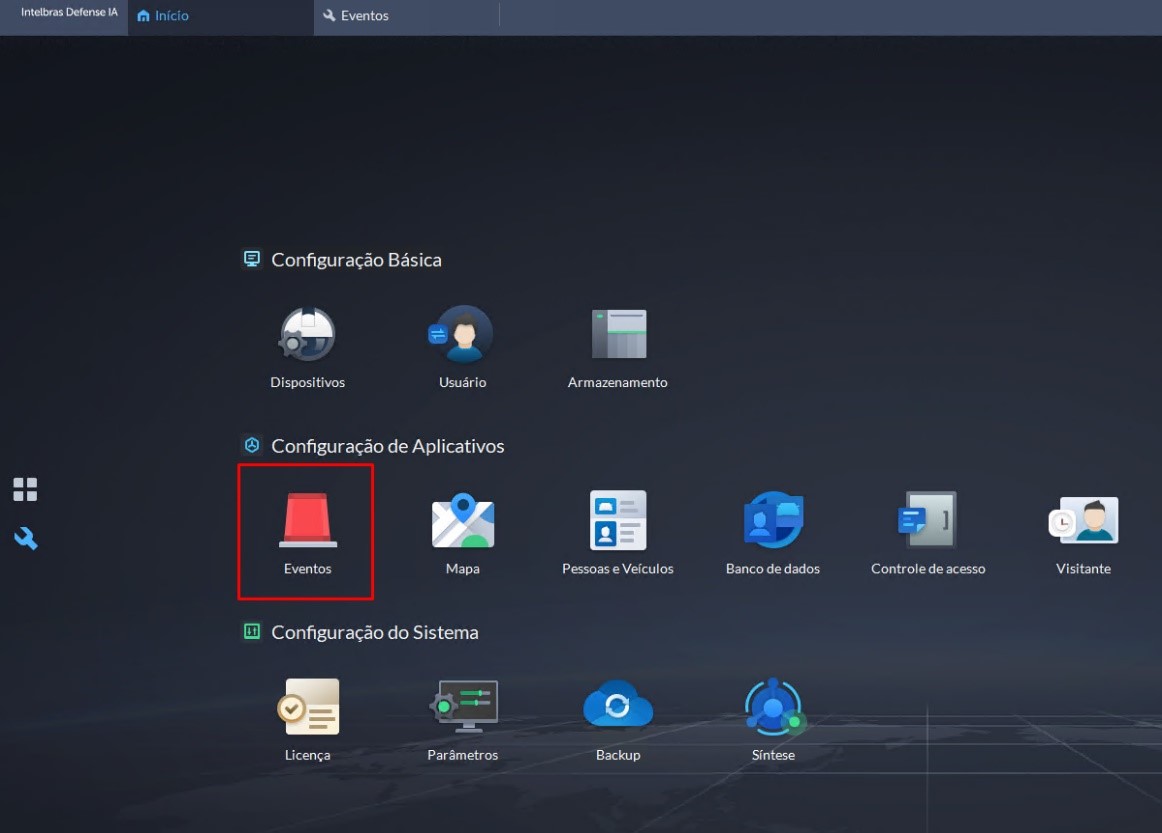
Task: Click the Configuração de Aplicativos section icon
Action: tap(252, 445)
